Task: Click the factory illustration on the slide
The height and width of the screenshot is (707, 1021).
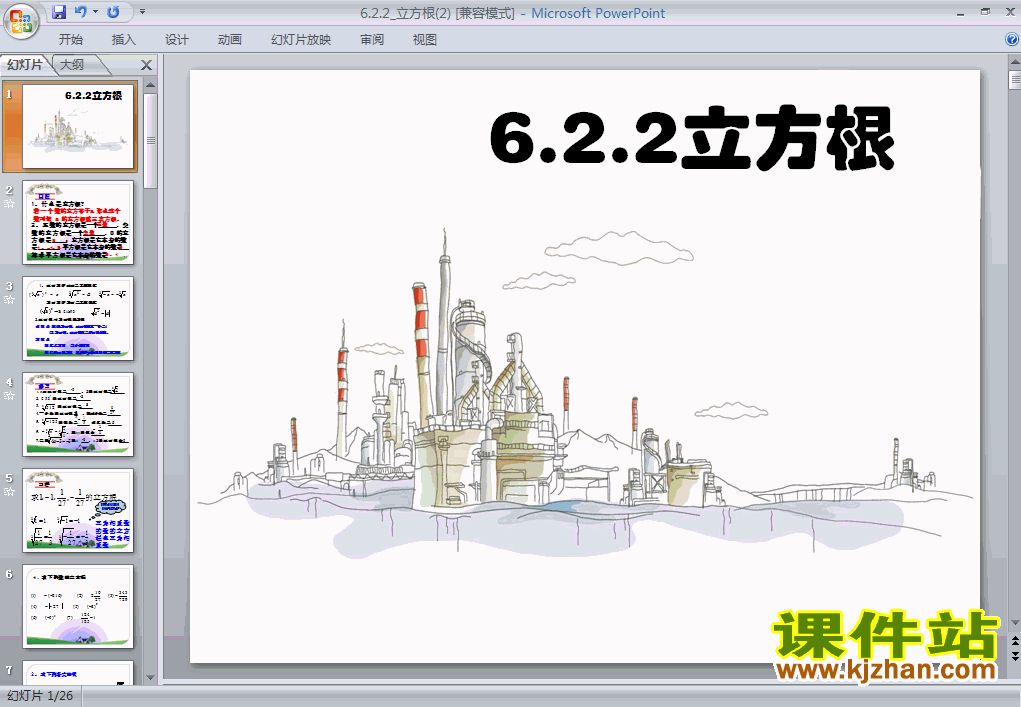Action: [584, 395]
